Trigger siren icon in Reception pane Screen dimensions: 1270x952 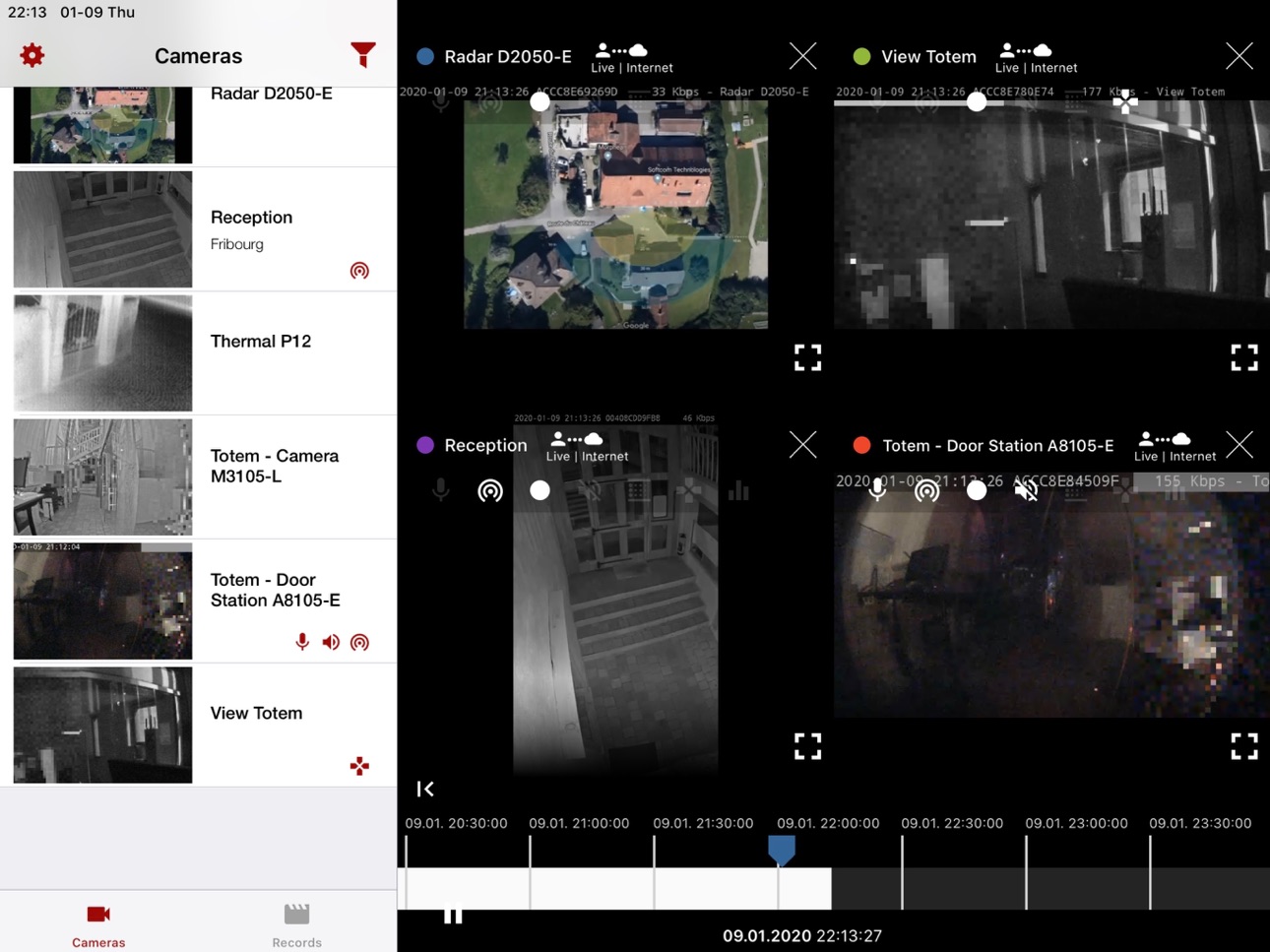[x=490, y=490]
